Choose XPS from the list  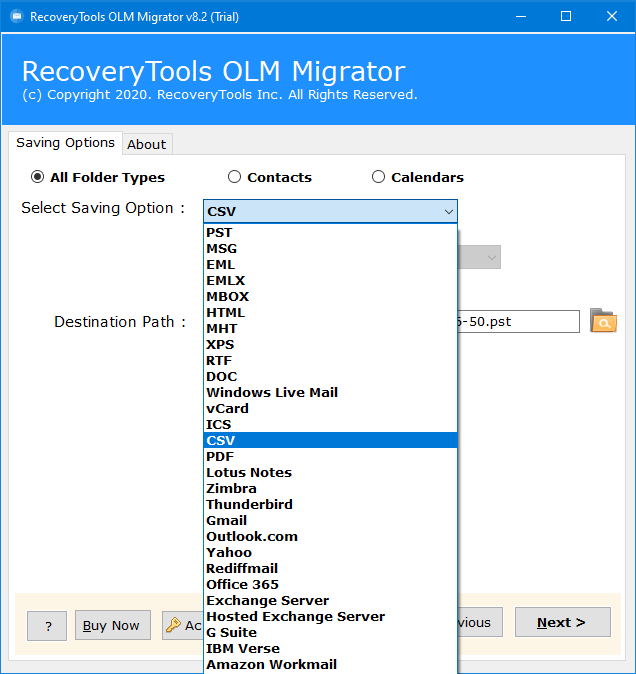tap(330, 344)
